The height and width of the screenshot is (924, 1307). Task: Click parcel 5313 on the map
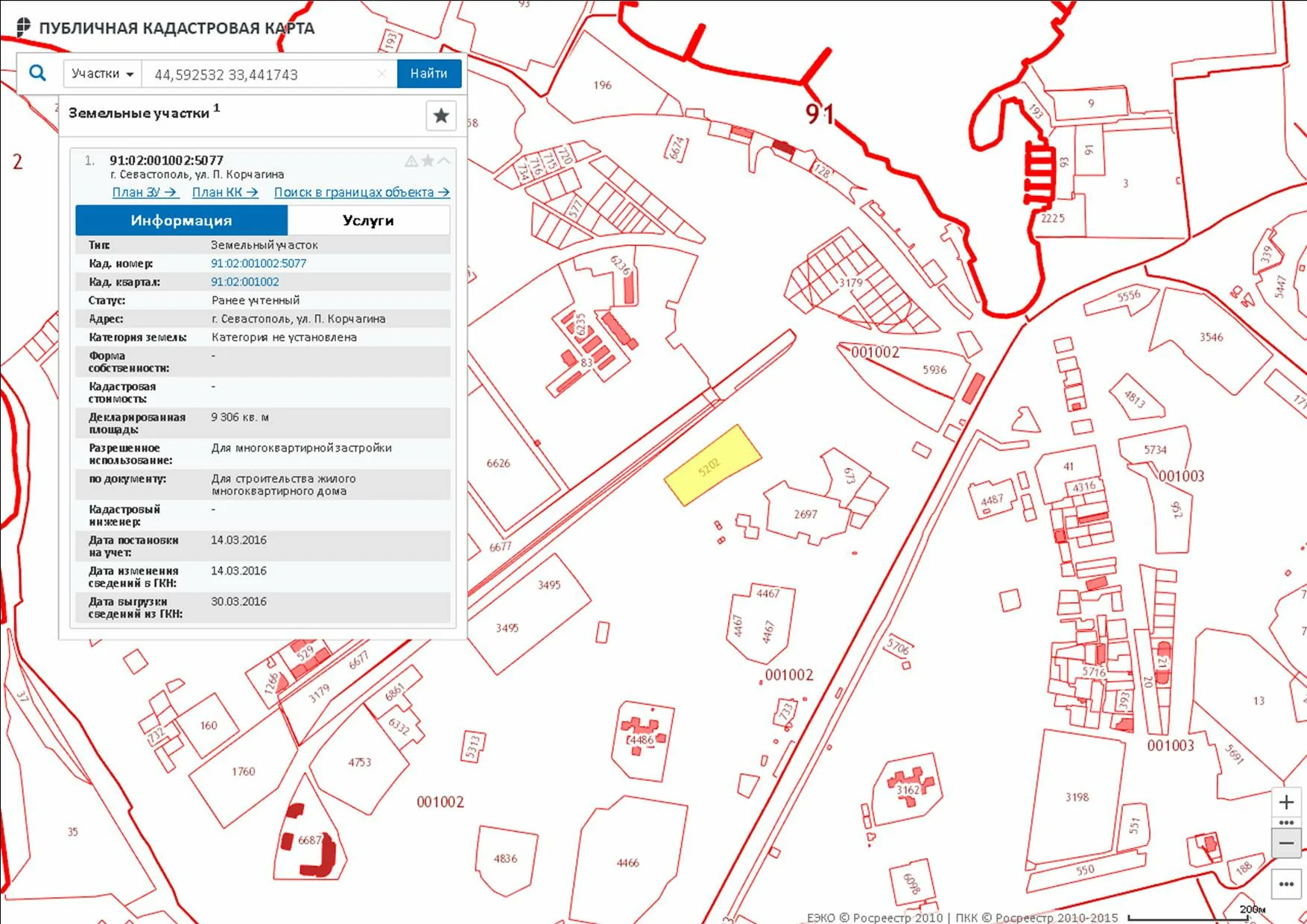coord(472,748)
